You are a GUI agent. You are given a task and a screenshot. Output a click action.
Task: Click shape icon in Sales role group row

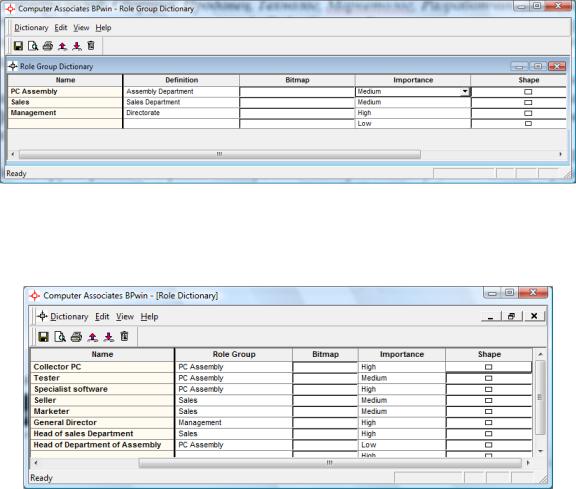[x=528, y=103]
